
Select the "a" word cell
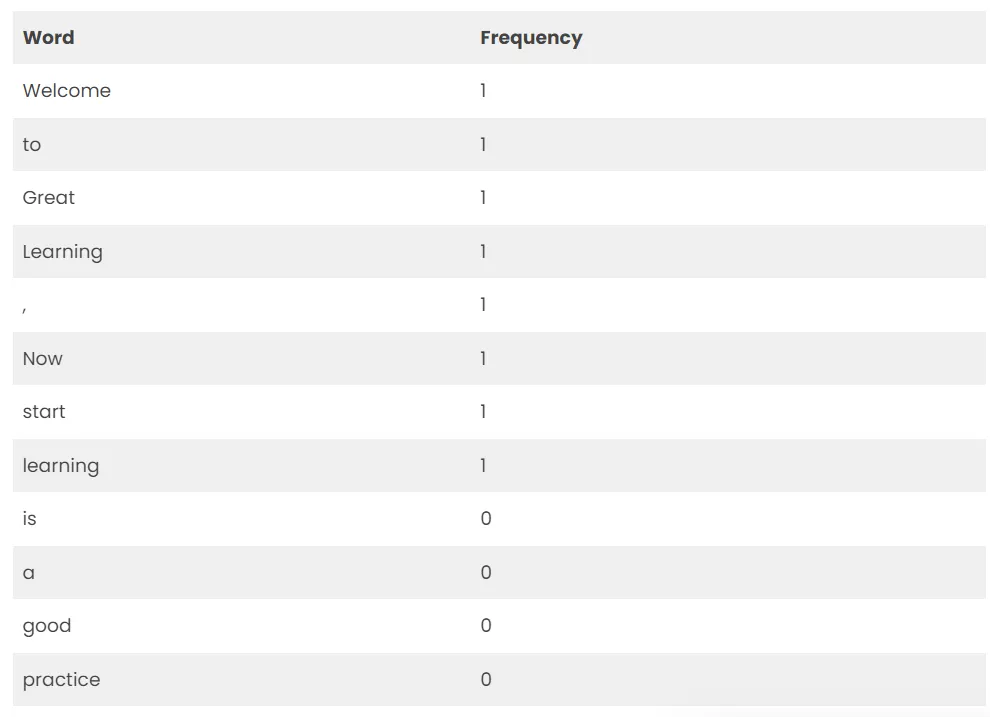[28, 573]
